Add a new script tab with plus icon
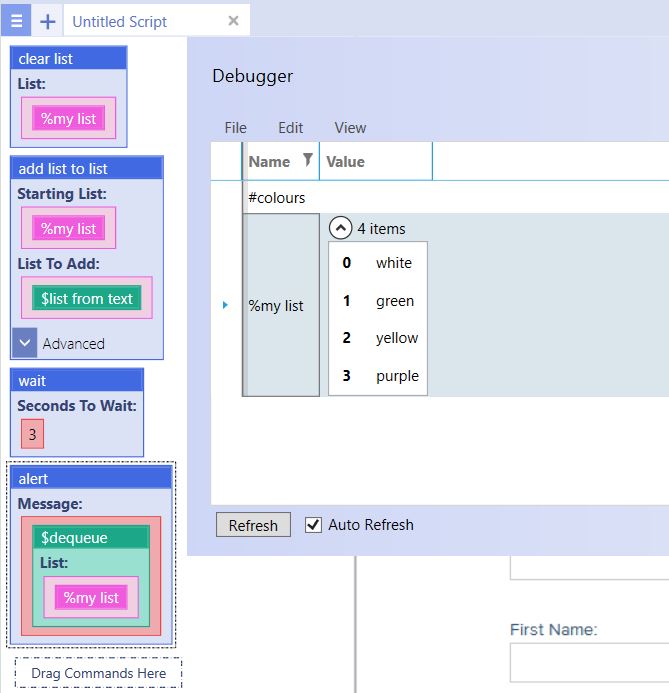Image resolution: width=669 pixels, height=693 pixels. pyautogui.click(x=47, y=21)
